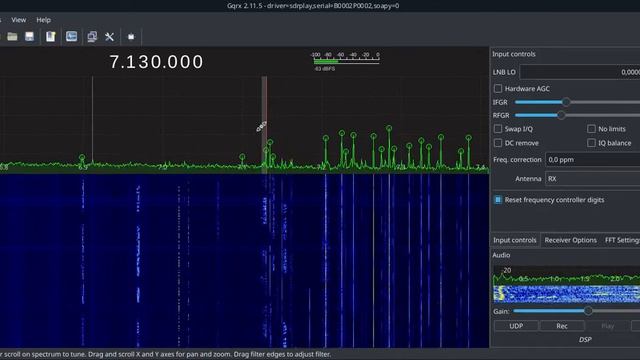The image size is (640, 360).
Task: Click the greyed Play button
Action: [607, 326]
